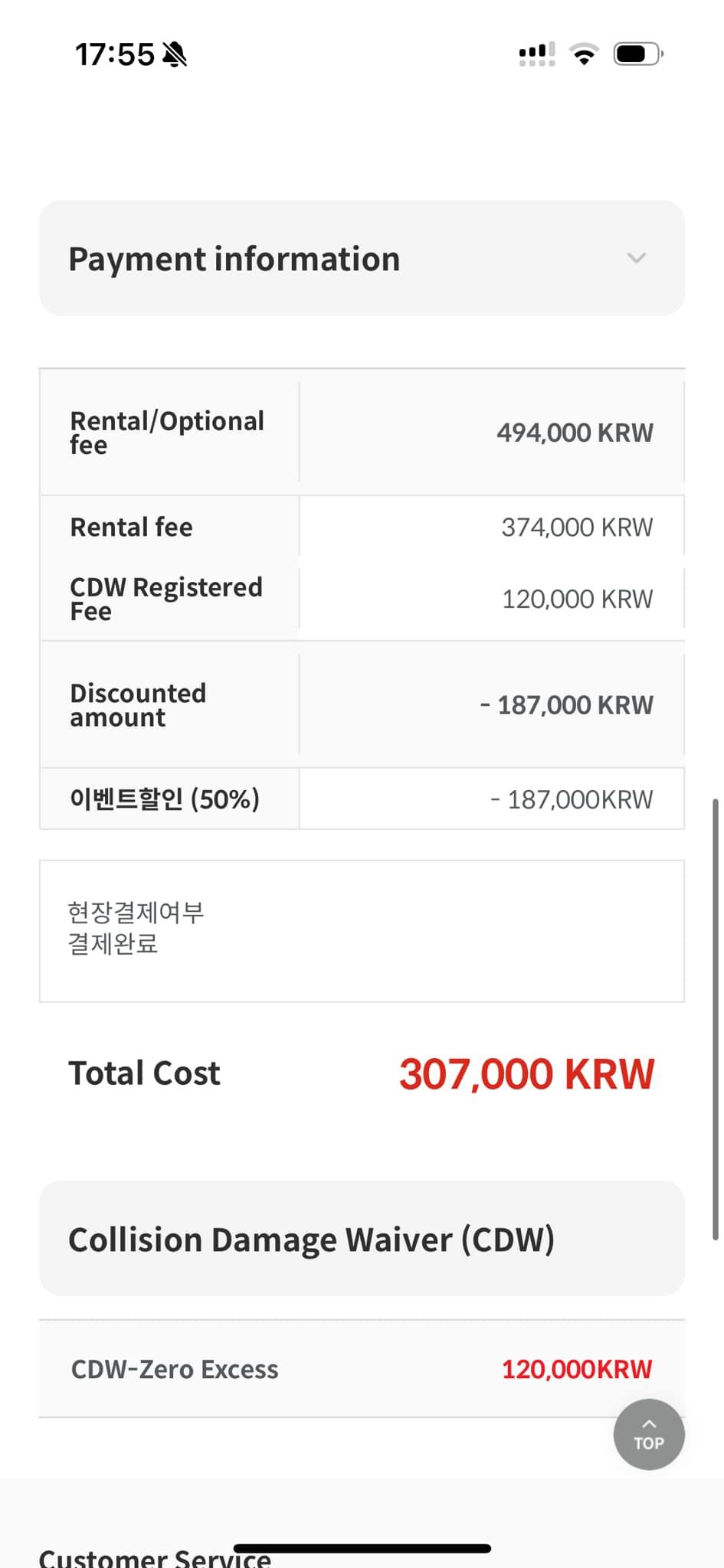Viewport: 724px width, 1568px height.
Task: Tap the Discounted amount row
Action: click(361, 705)
